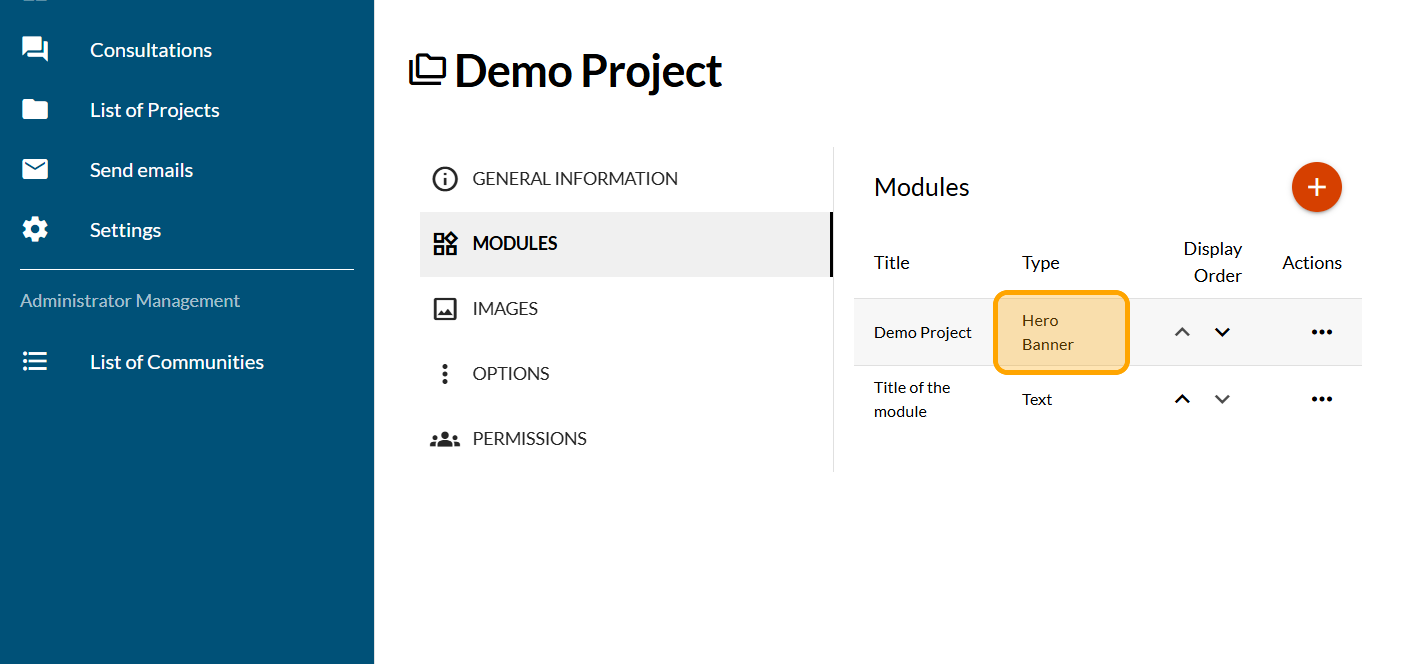Viewport: 1427px width, 664px height.
Task: Go to List of Communities
Action: 177,362
